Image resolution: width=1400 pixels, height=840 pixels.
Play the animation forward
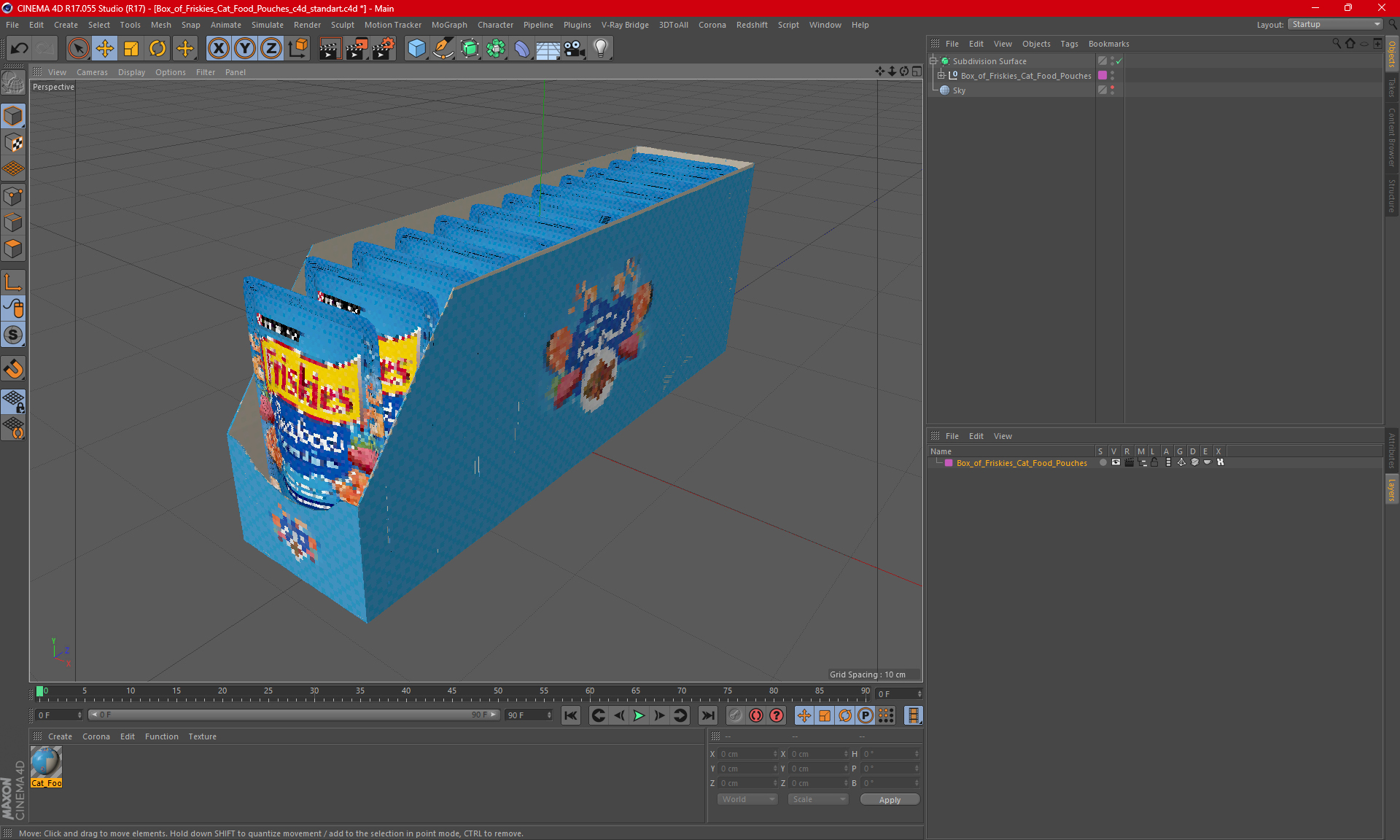[639, 715]
